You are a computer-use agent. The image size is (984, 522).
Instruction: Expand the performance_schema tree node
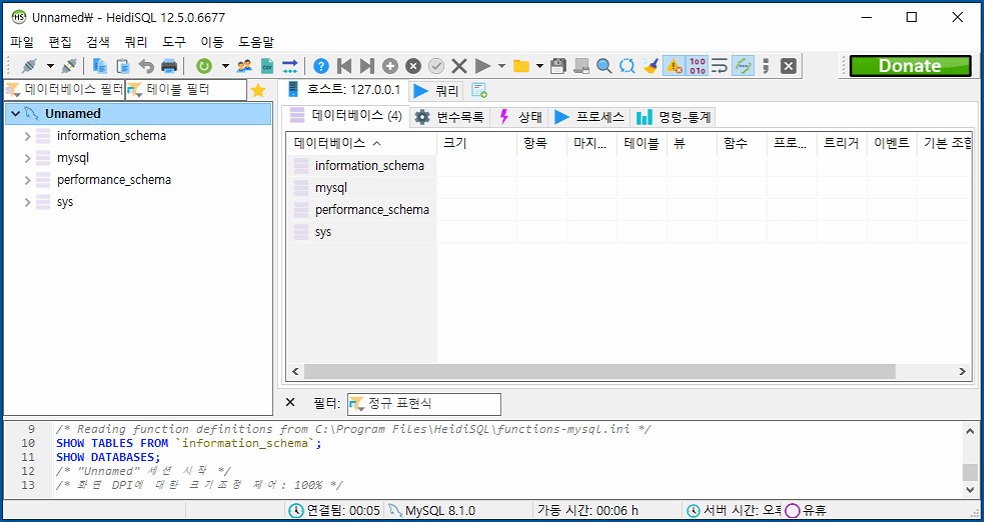click(27, 180)
